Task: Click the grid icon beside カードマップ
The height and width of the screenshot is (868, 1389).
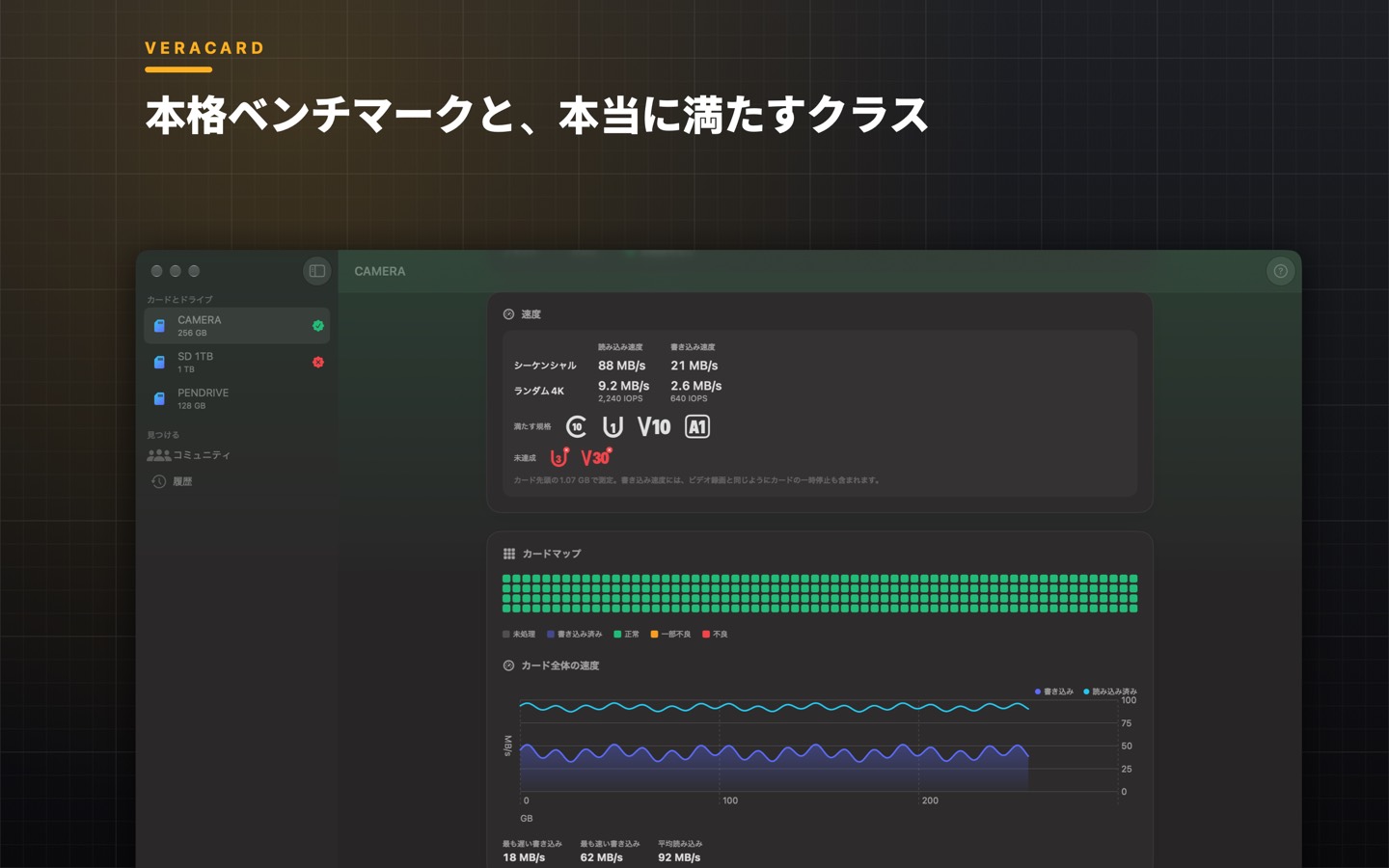Action: (x=508, y=554)
